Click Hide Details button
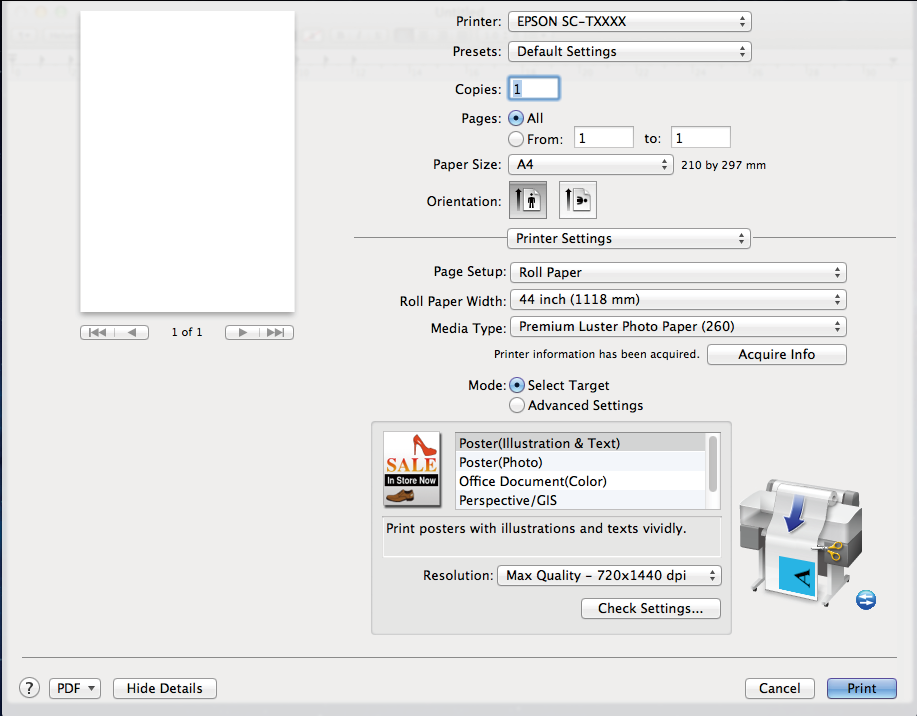 tap(164, 689)
